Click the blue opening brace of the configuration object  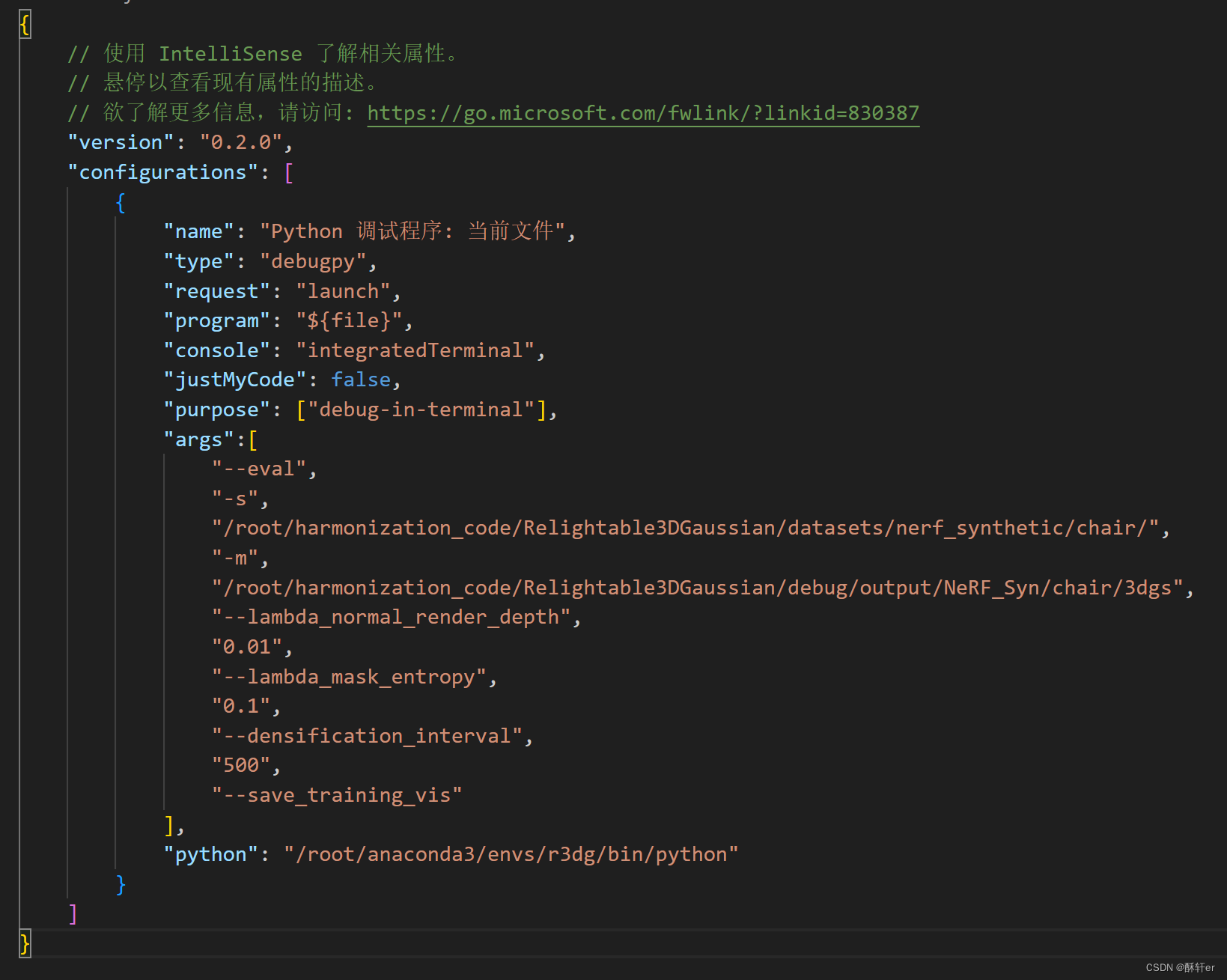point(121,202)
